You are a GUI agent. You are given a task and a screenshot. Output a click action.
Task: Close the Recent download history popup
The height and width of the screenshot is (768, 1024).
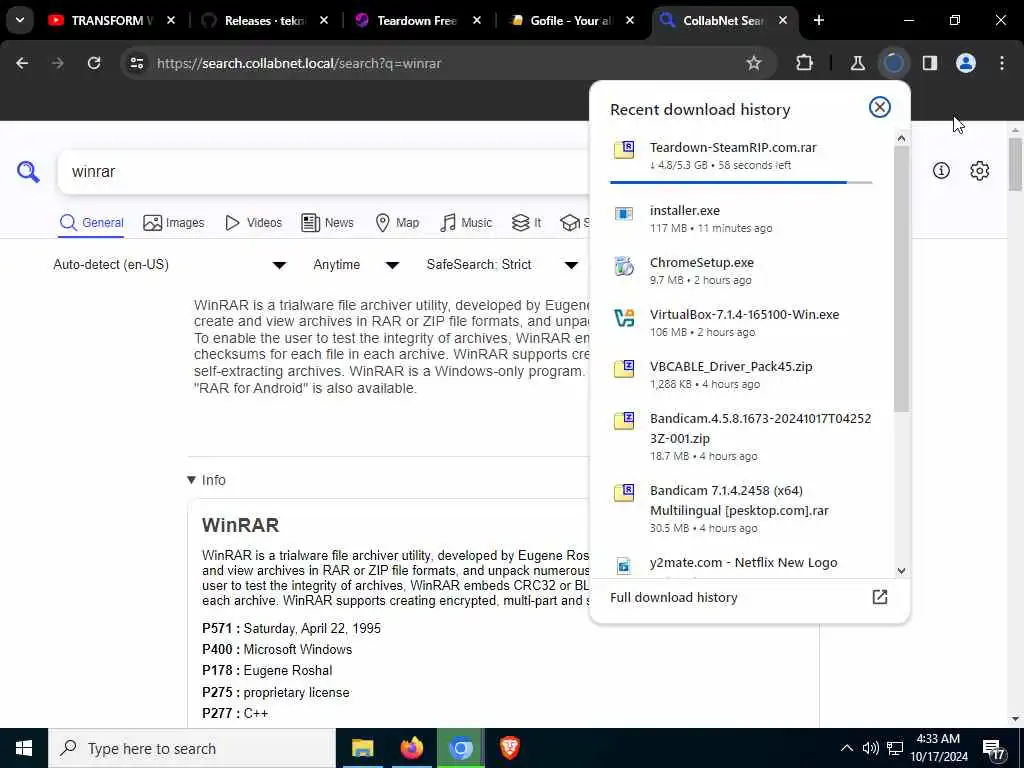click(x=880, y=107)
